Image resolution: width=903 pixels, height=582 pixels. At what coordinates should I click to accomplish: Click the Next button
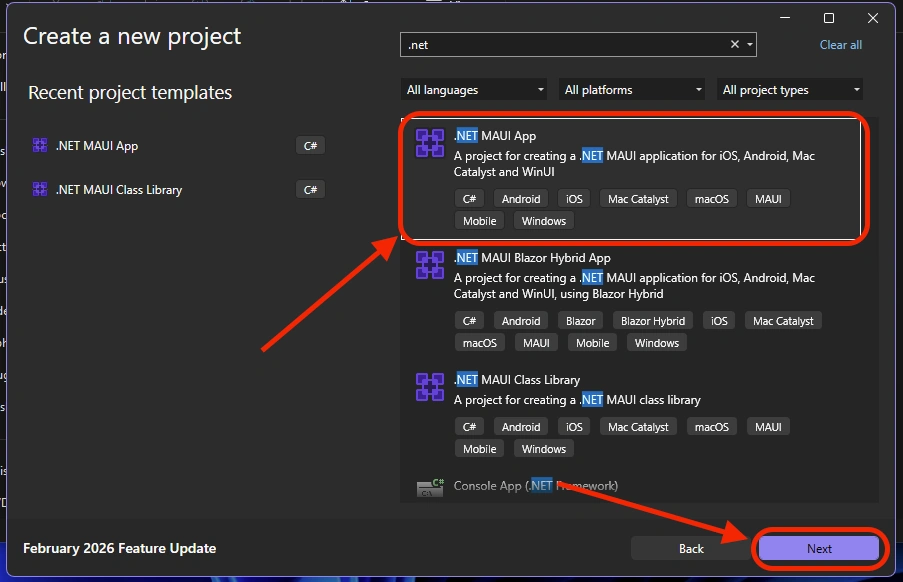point(818,549)
